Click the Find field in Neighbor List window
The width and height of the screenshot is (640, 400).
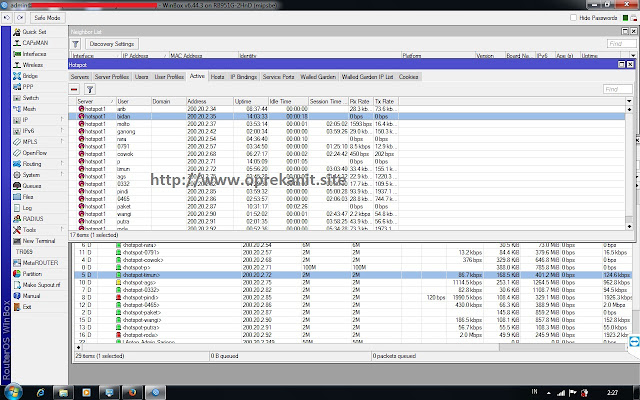[x=622, y=44]
